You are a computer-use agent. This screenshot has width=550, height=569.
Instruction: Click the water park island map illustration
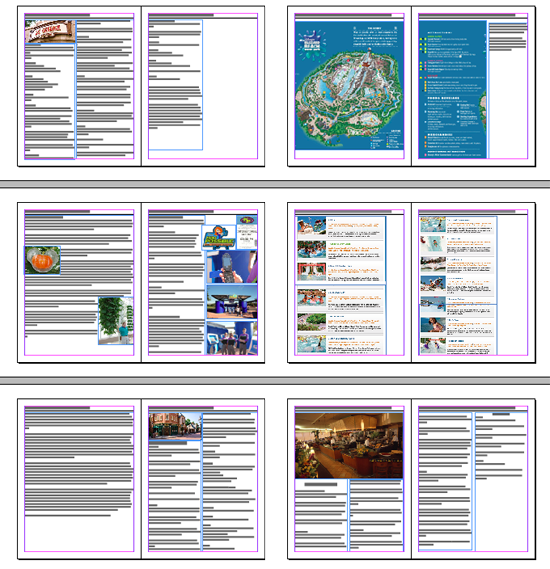[x=349, y=86]
